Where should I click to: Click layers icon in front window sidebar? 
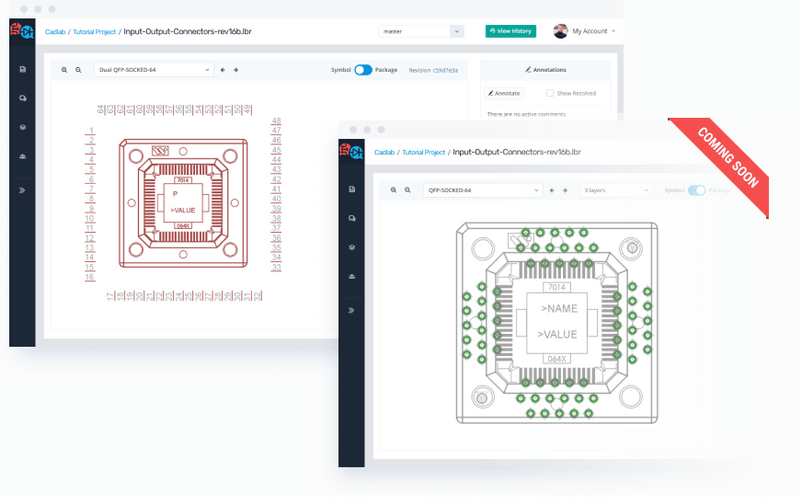pos(351,247)
